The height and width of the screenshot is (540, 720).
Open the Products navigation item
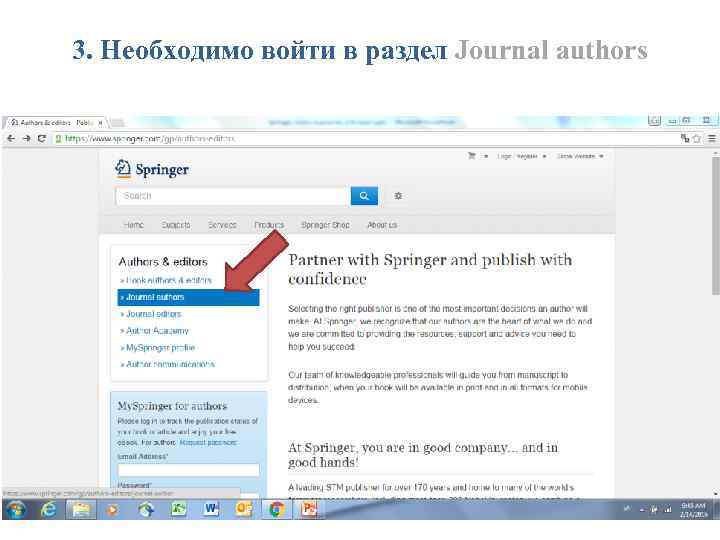(x=269, y=225)
